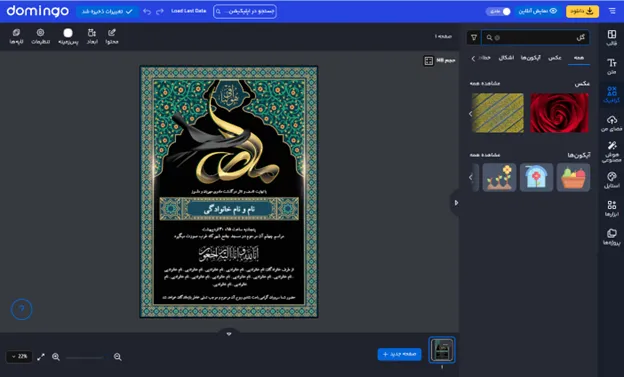Click the file size (حجم) MB indicator icon

click(429, 61)
